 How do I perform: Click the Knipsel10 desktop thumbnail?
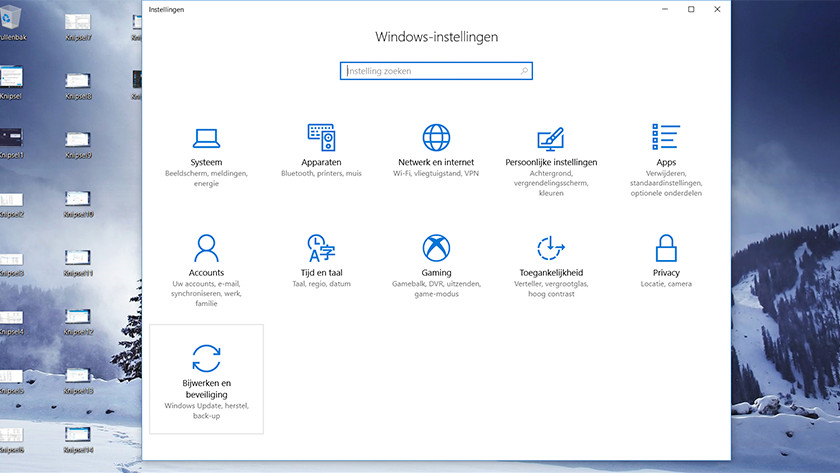click(x=78, y=198)
